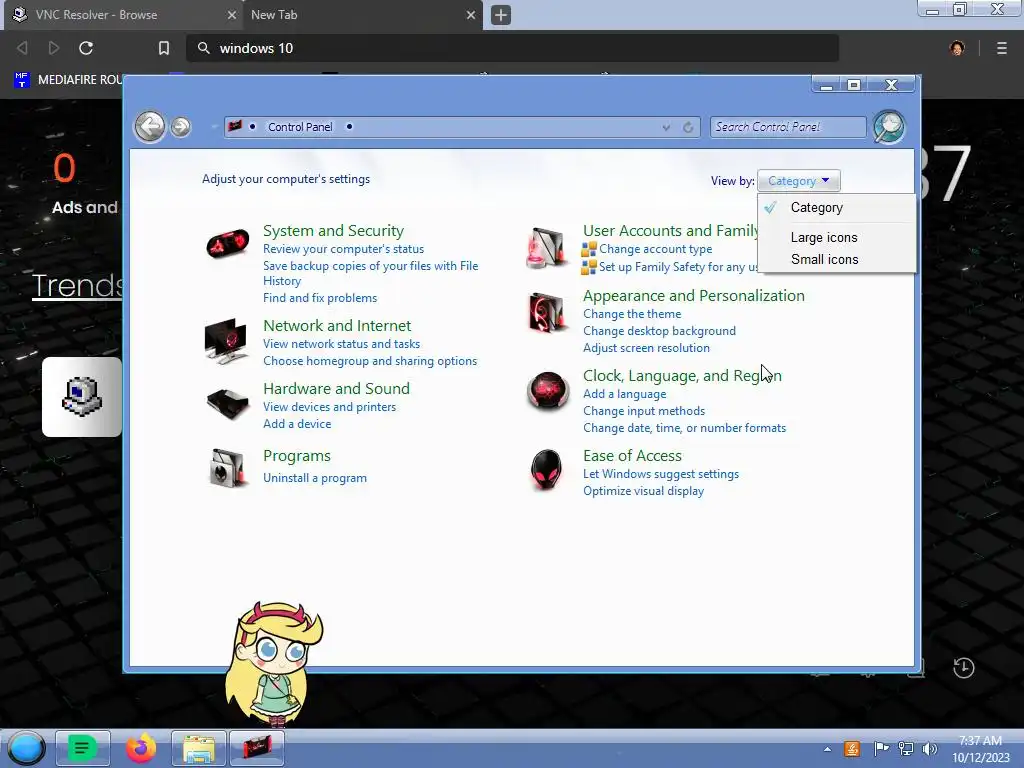Open Firefox from the taskbar
This screenshot has width=1024, height=768.
pos(140,748)
